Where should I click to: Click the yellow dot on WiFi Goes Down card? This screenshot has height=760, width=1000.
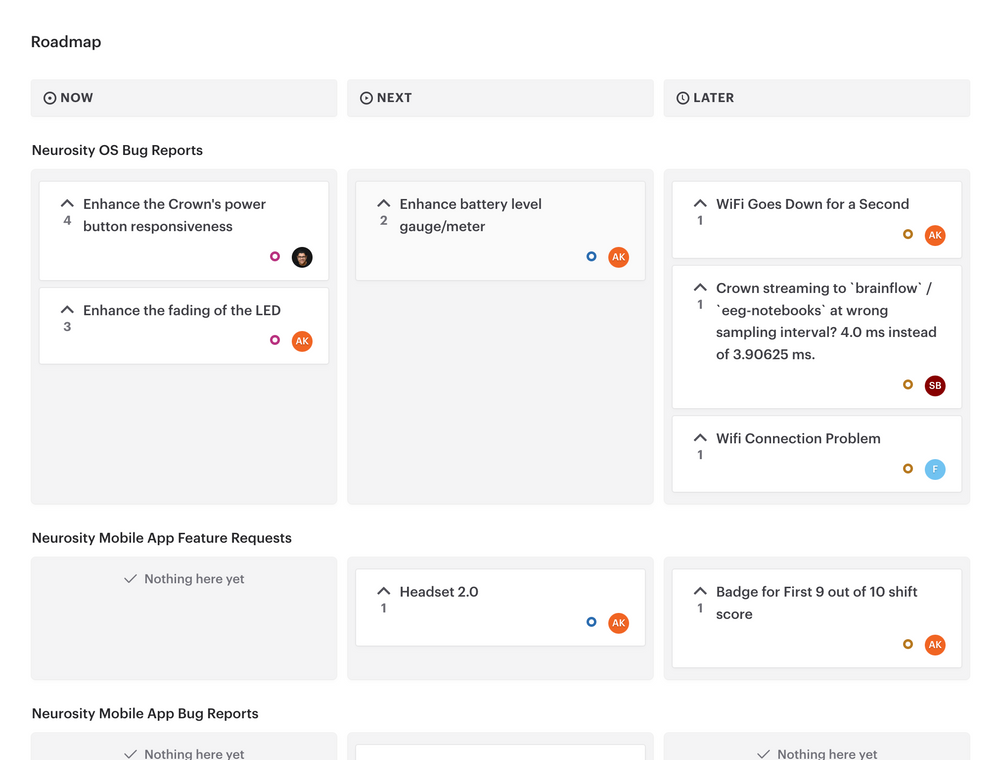click(x=907, y=235)
